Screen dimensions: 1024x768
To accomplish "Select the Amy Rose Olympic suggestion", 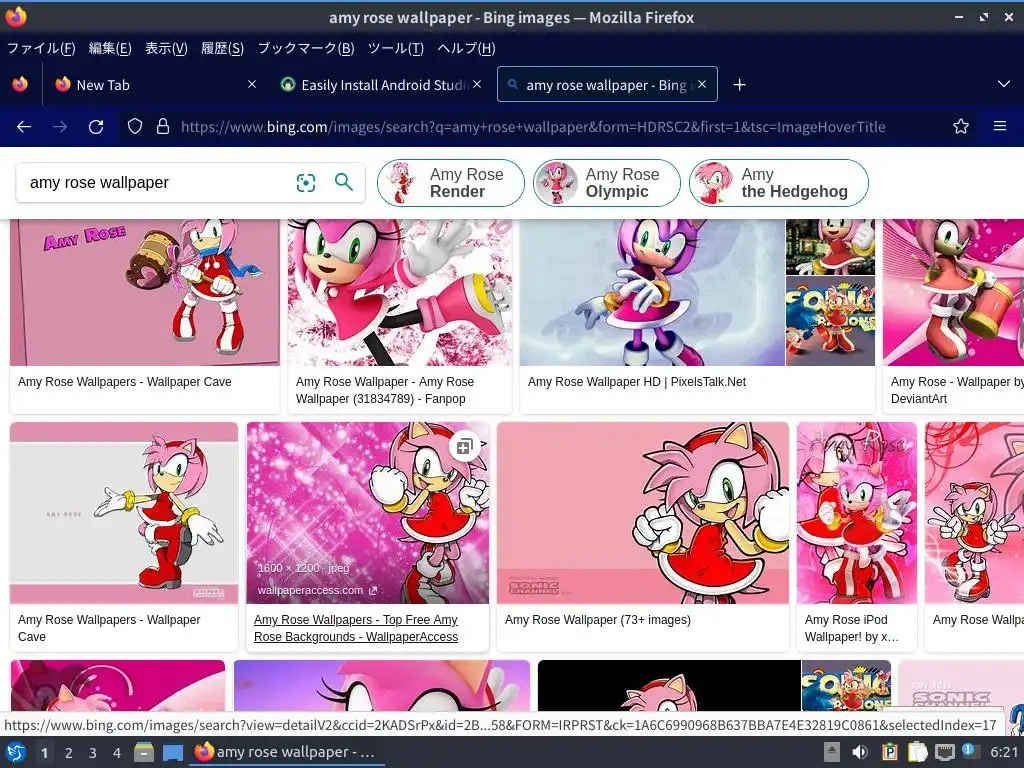I will pos(607,183).
